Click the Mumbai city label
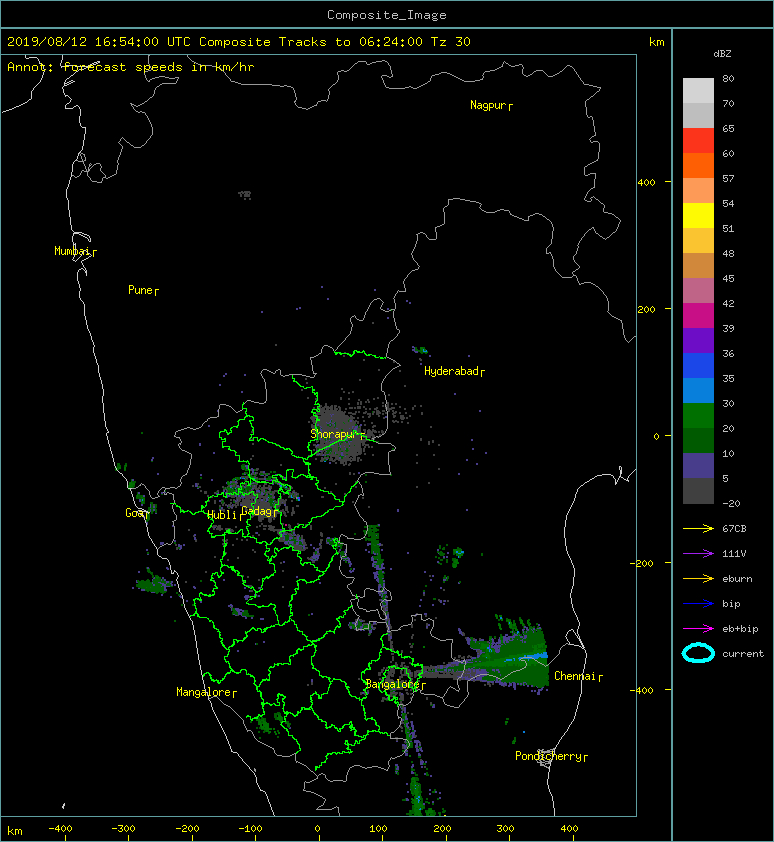The width and height of the screenshot is (774, 842). pyautogui.click(x=72, y=251)
